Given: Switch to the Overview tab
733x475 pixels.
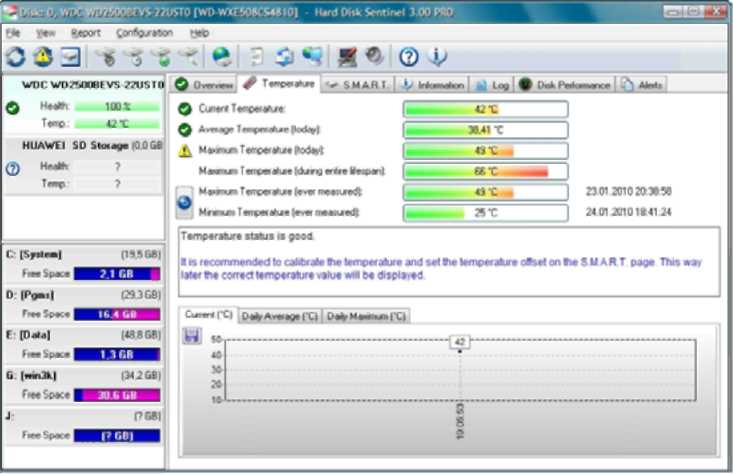Looking at the screenshot, I should pyautogui.click(x=204, y=85).
